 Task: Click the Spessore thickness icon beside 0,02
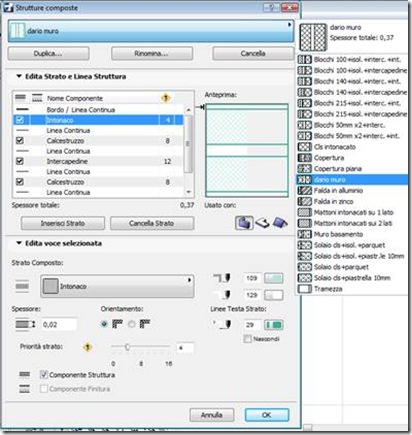coord(25,324)
